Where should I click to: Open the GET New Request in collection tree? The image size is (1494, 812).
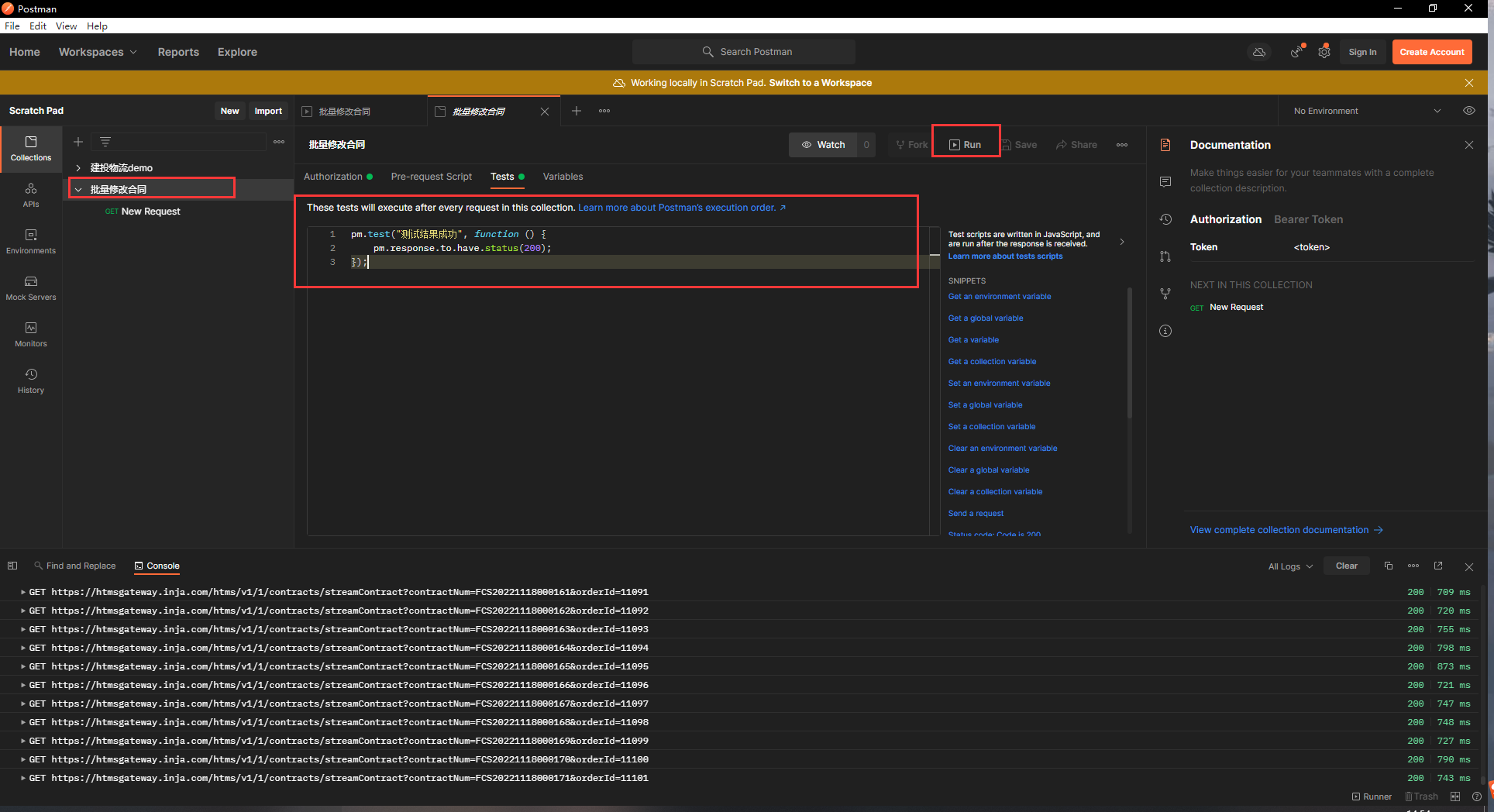(150, 212)
